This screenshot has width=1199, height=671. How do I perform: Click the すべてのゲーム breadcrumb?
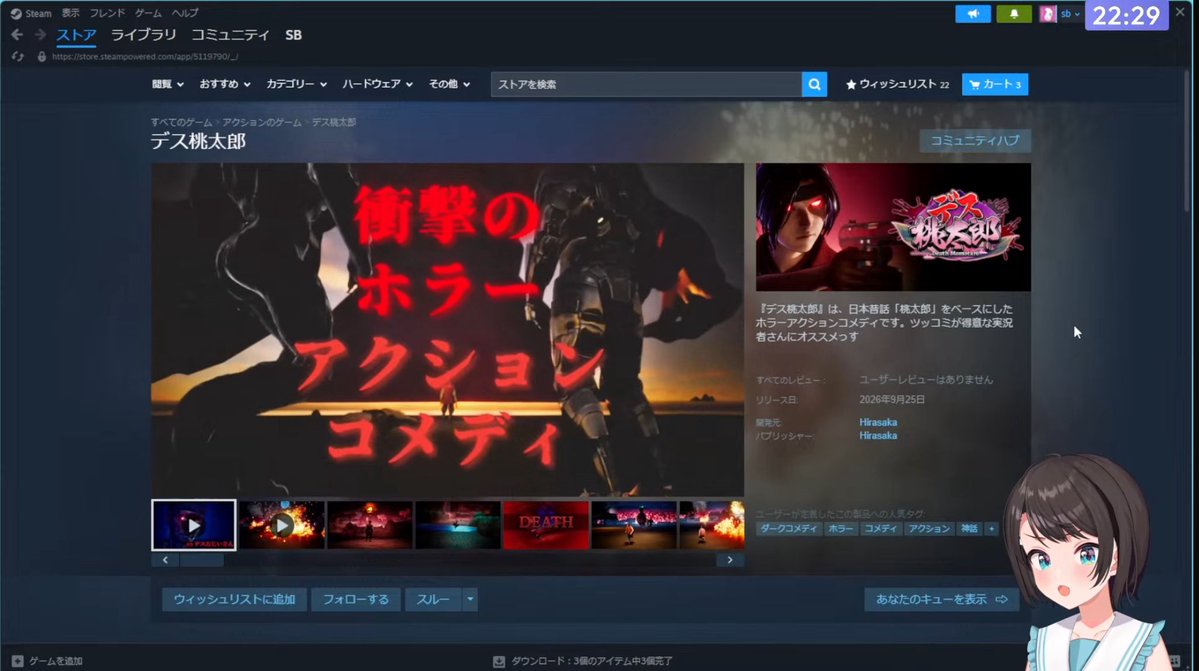[181, 122]
